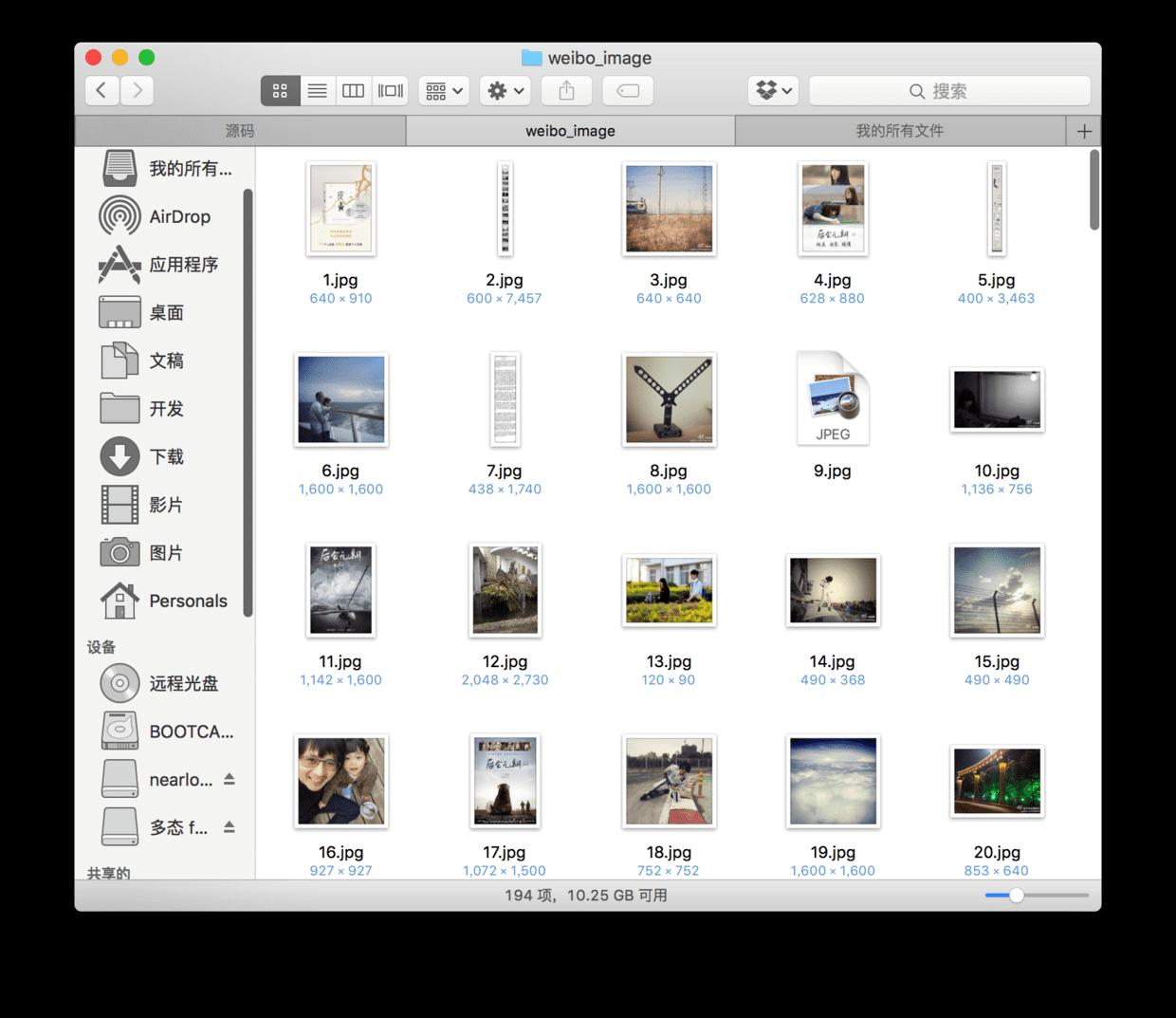Switch to the 我的所有文件 tab
This screenshot has height=1018, width=1176.
(x=900, y=131)
